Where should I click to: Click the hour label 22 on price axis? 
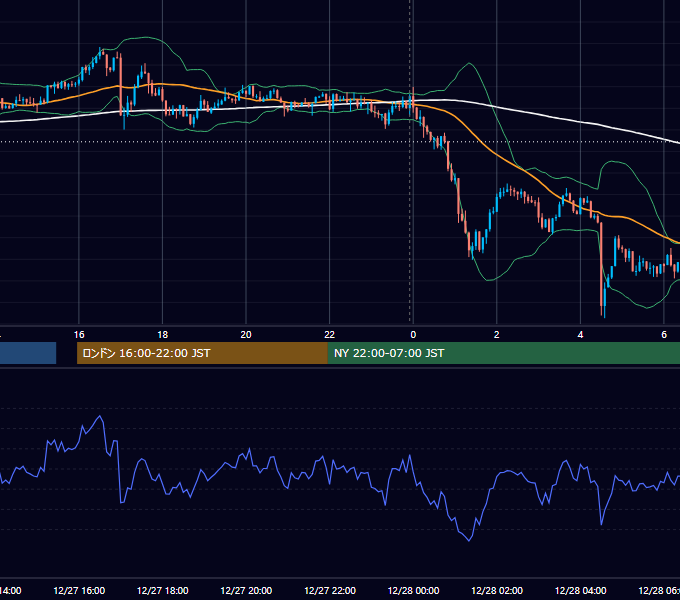(330, 335)
